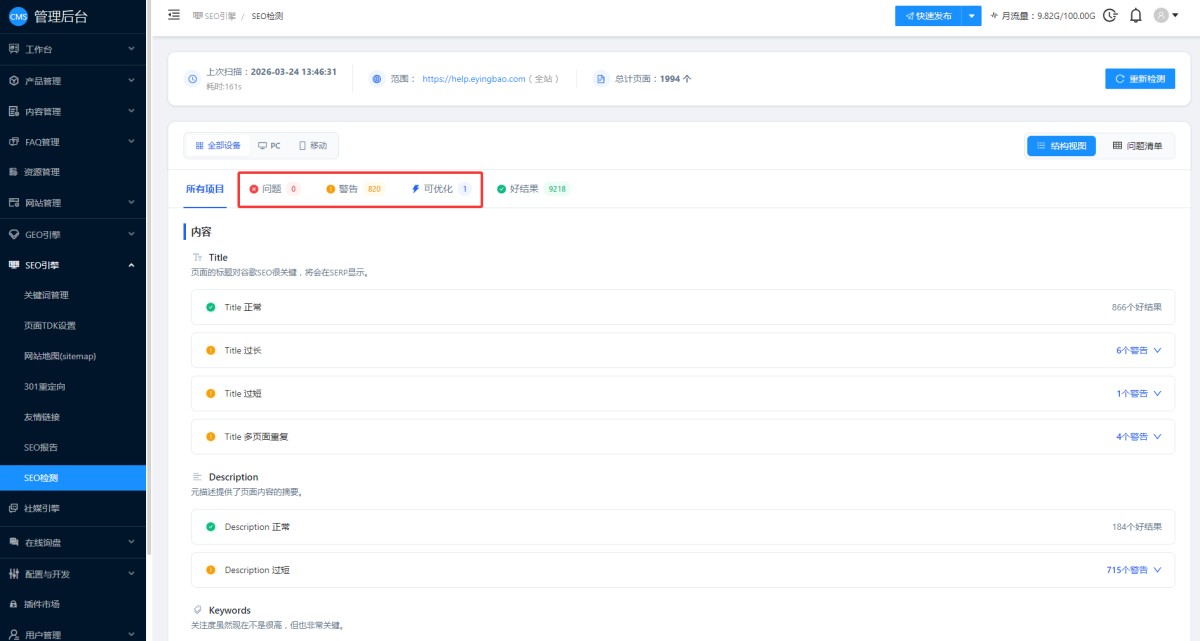Switch to mobile device view
Image resolution: width=1200 pixels, height=641 pixels.
(313, 146)
